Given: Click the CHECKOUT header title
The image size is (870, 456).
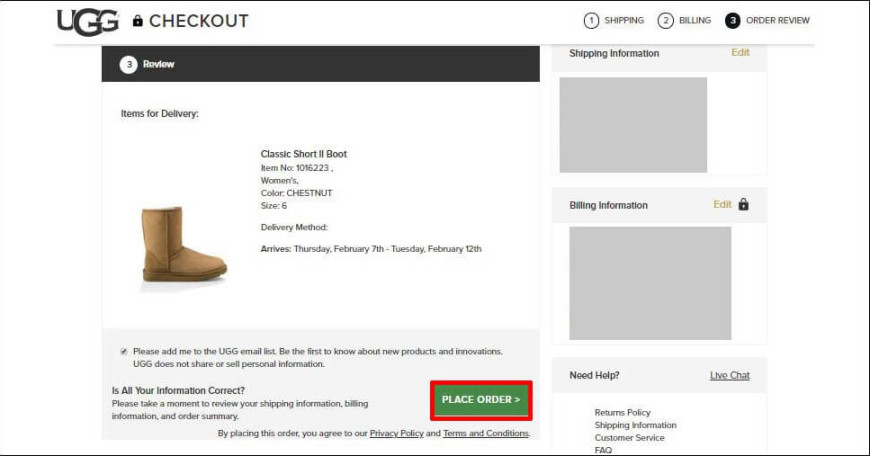Looking at the screenshot, I should click(x=199, y=21).
